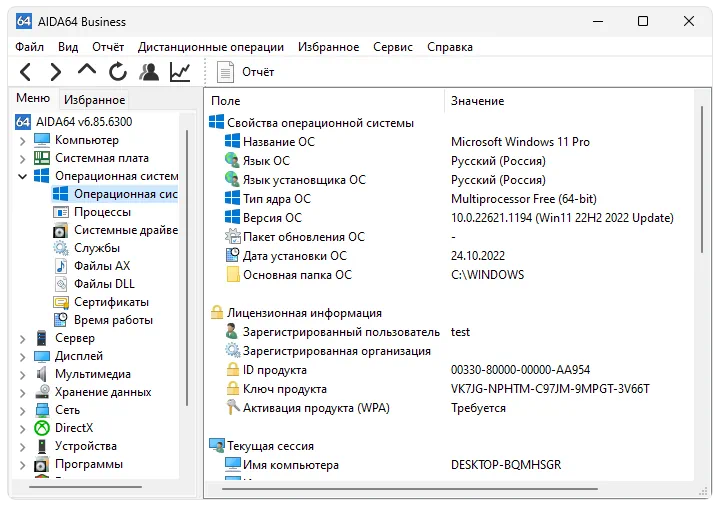Select the ID продукта row
Image resolution: width=718 pixels, height=505 pixels.
449,370
